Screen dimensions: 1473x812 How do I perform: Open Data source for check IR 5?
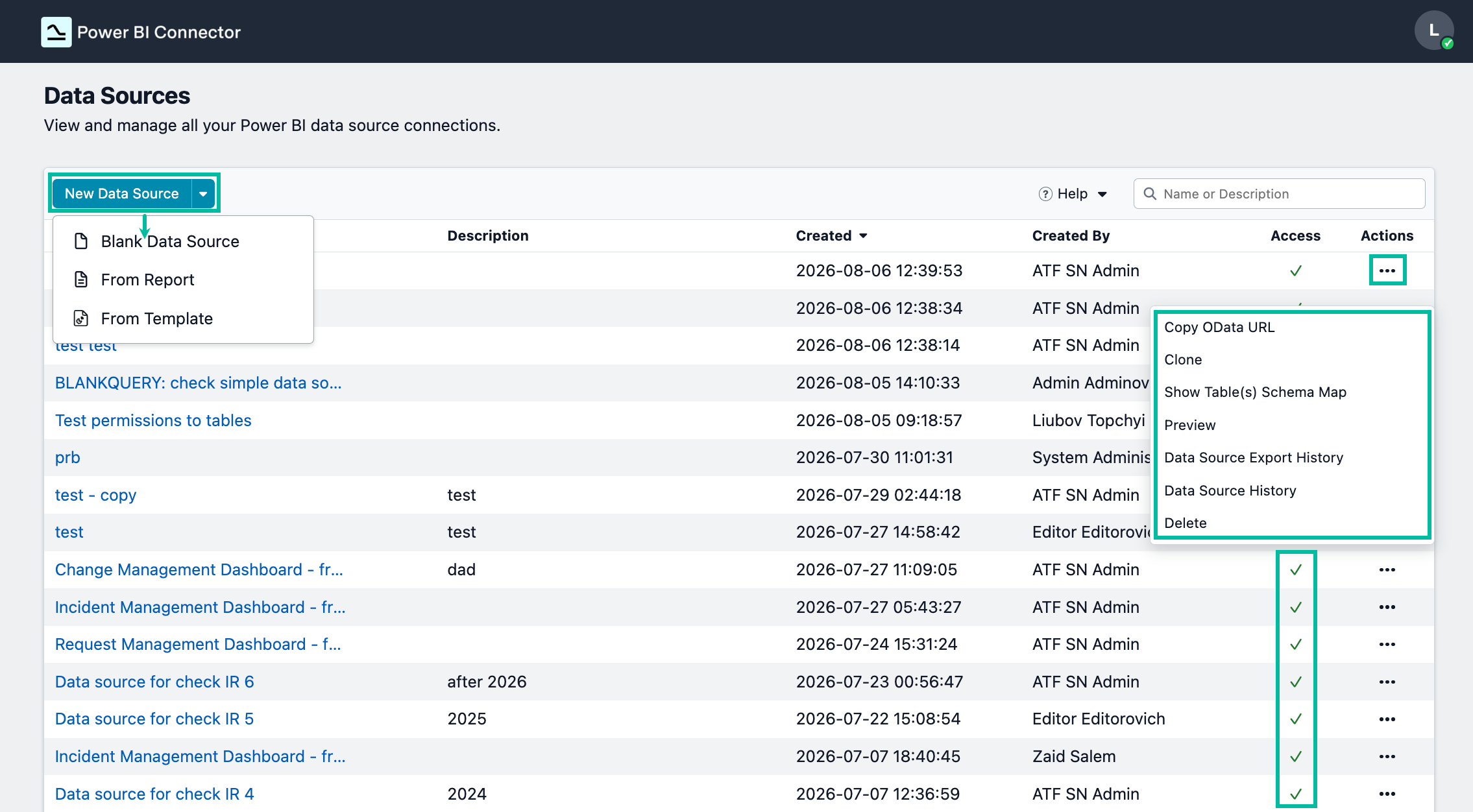coord(154,719)
